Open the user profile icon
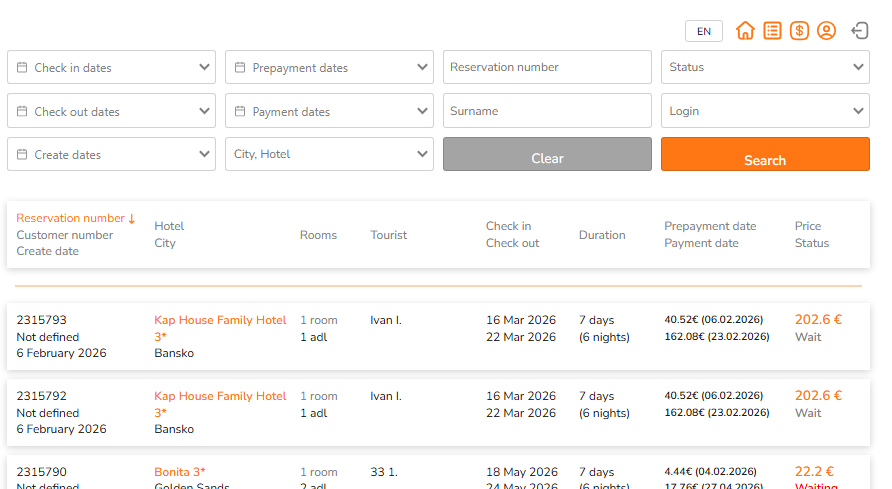 (x=826, y=31)
